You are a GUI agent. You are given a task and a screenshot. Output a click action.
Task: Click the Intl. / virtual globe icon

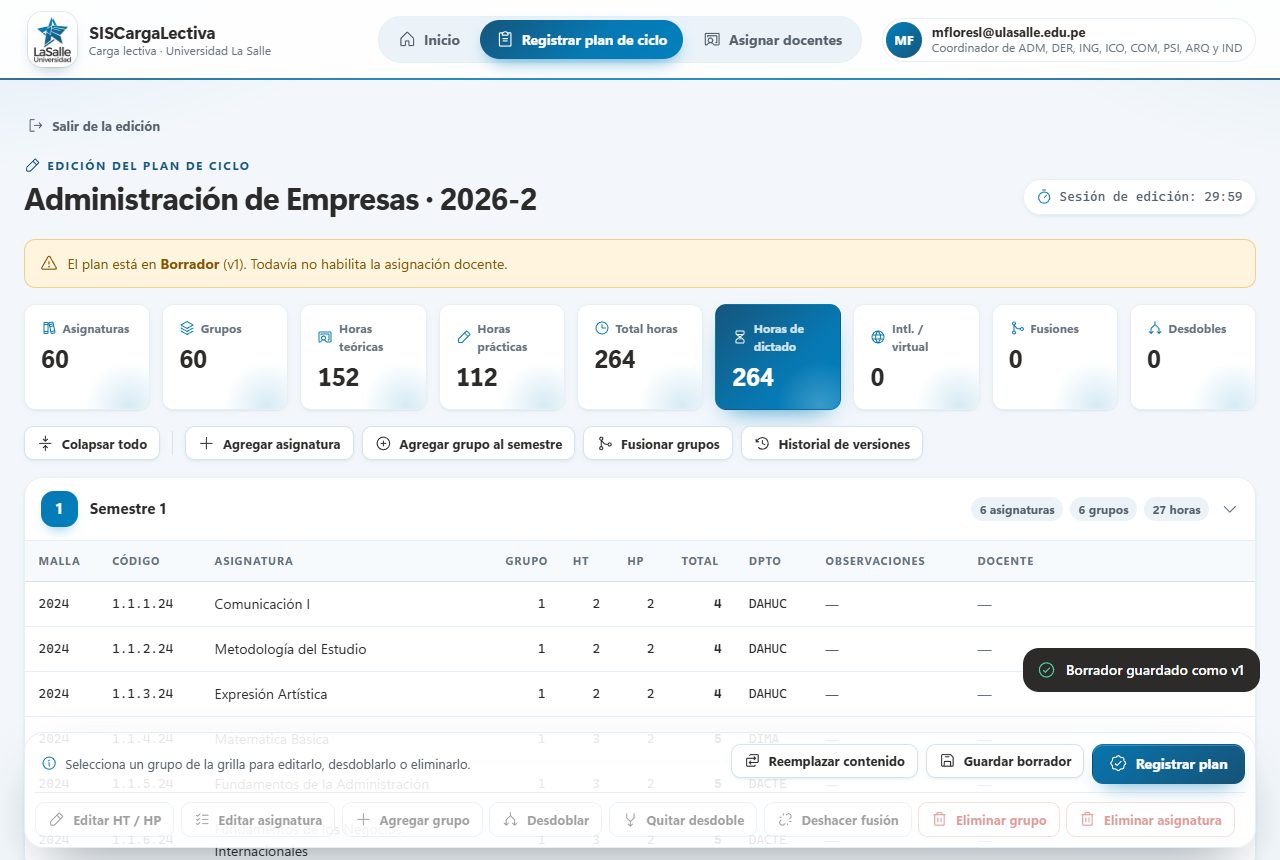point(878,337)
